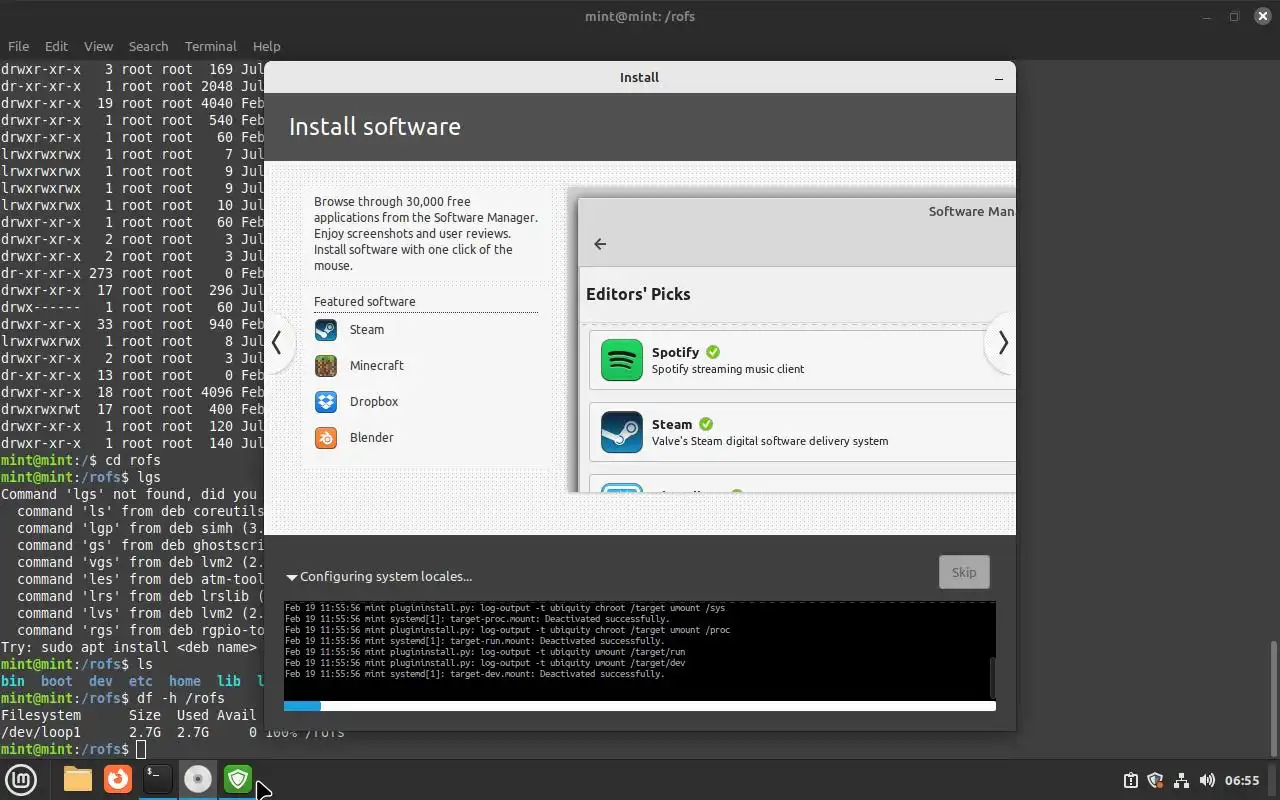Click the installer log scrollbar
The height and width of the screenshot is (800, 1280).
pos(992,677)
